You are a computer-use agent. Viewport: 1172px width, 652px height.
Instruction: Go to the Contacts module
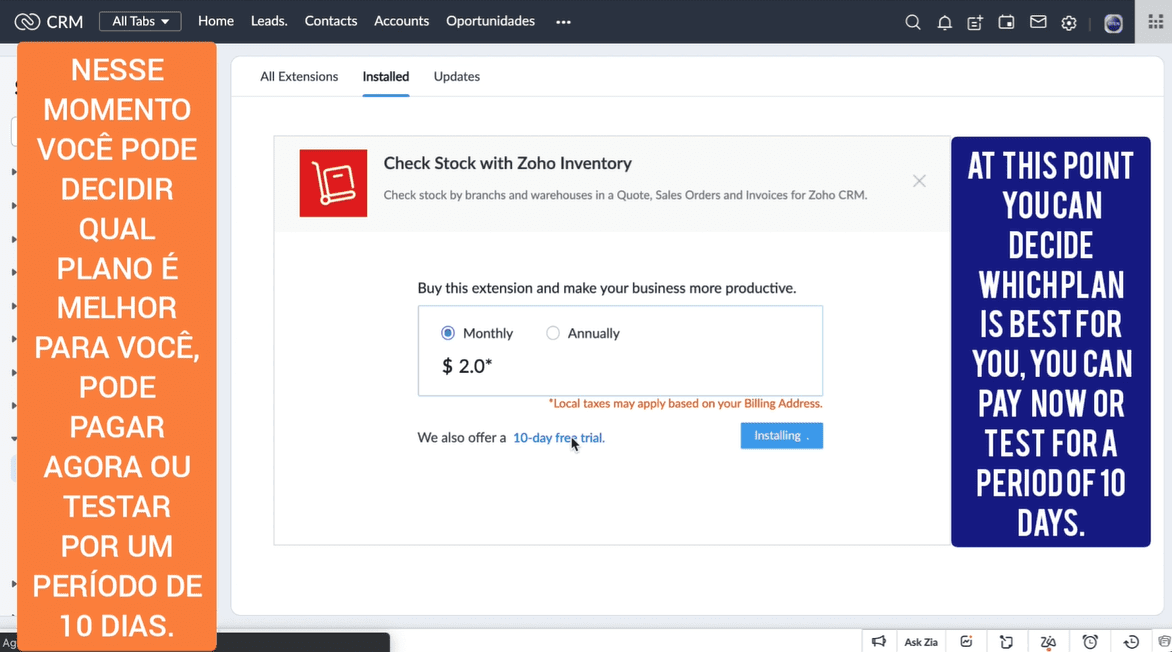tap(330, 21)
